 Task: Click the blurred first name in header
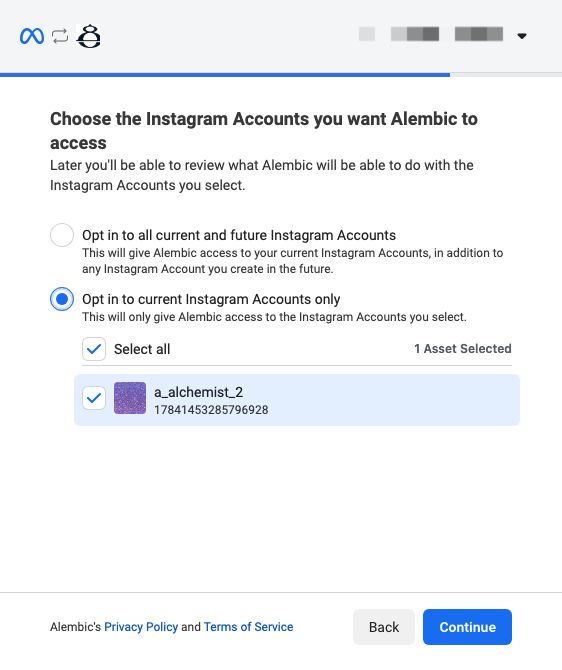[x=415, y=34]
